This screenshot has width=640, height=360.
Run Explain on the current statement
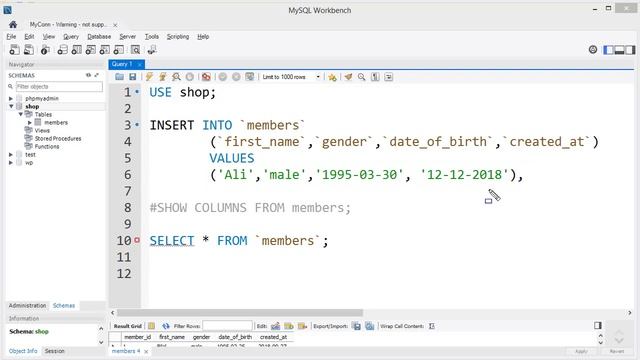(176, 77)
